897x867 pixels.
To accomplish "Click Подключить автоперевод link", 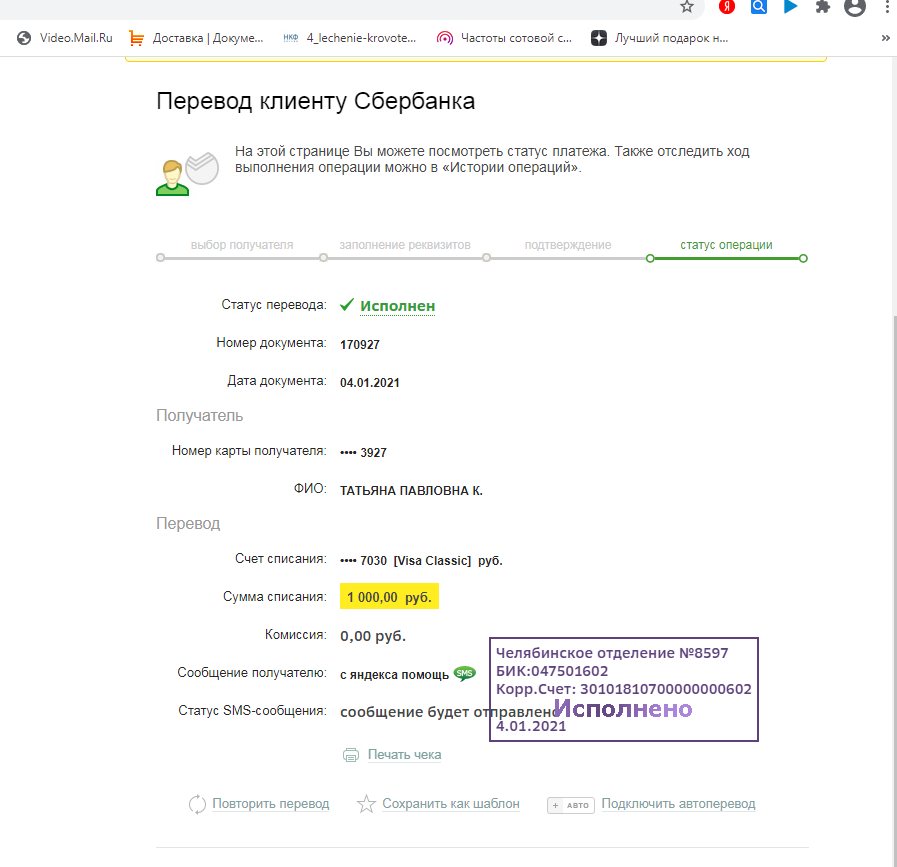I will pos(678,804).
